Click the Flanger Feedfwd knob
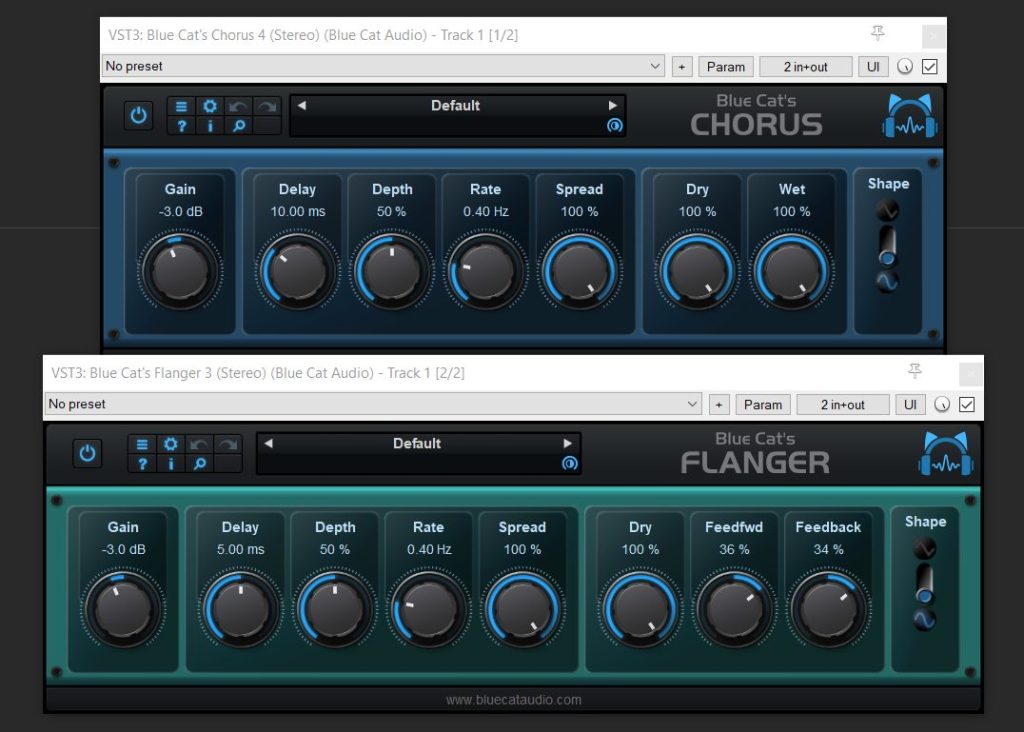Image resolution: width=1024 pixels, height=732 pixels. pos(734,609)
